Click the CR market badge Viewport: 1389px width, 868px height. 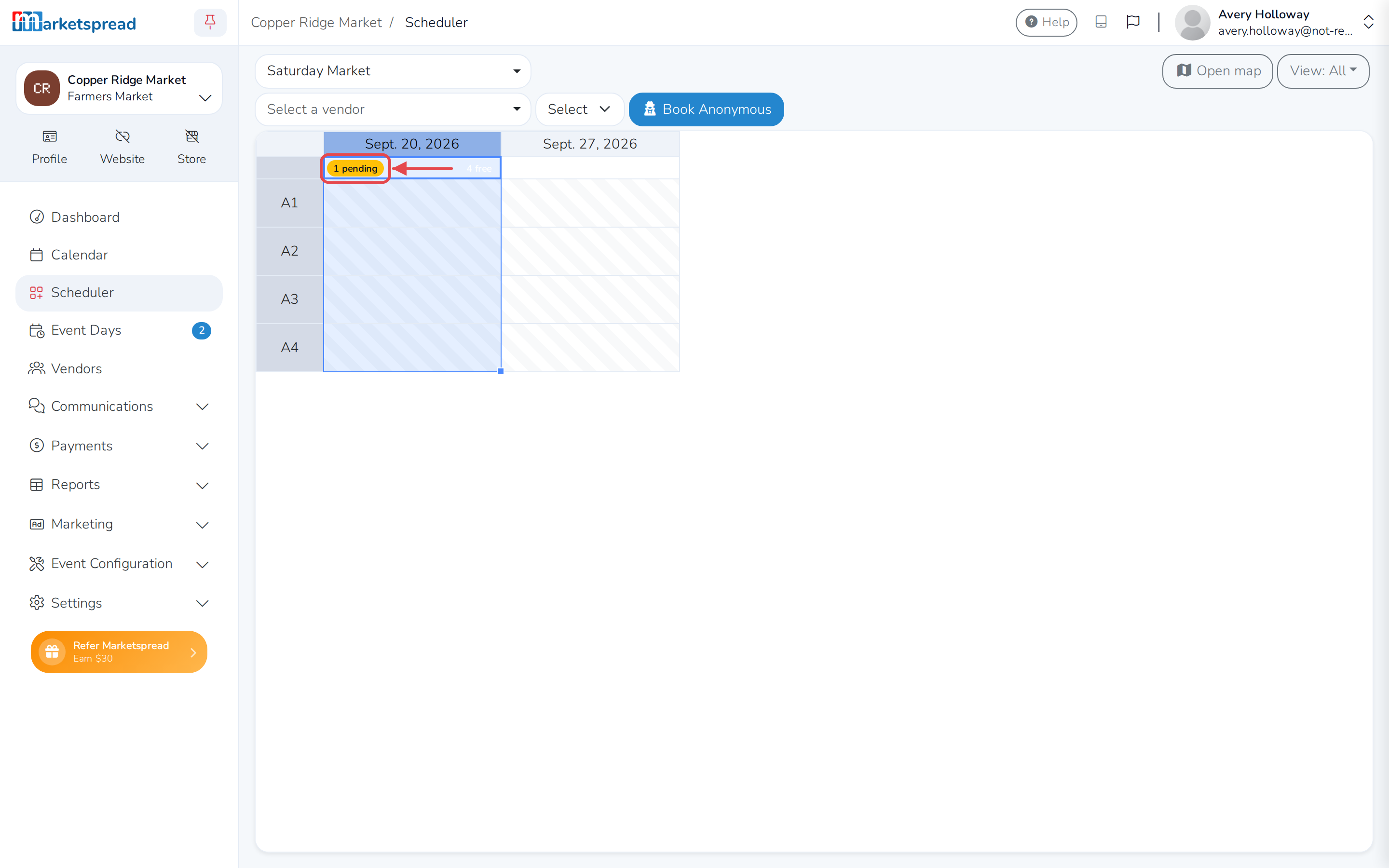point(42,88)
